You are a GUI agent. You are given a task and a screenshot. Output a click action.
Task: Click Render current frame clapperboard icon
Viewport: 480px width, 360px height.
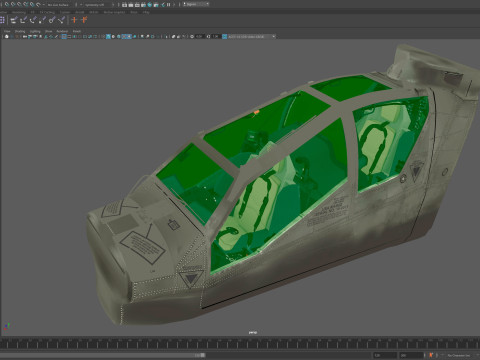pos(131,5)
